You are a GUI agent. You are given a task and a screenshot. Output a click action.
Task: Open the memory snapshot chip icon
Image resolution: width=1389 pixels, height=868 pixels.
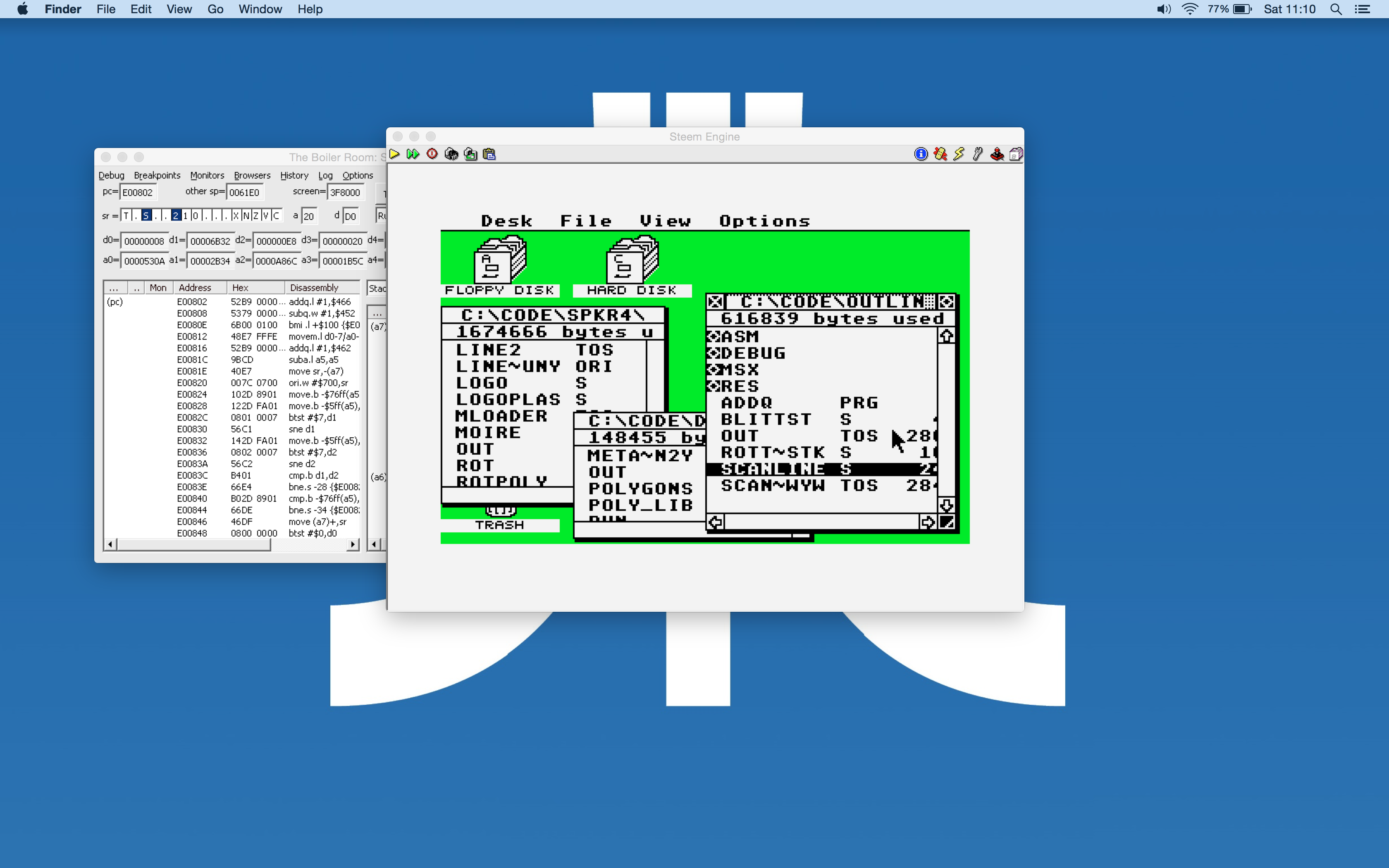click(x=451, y=154)
